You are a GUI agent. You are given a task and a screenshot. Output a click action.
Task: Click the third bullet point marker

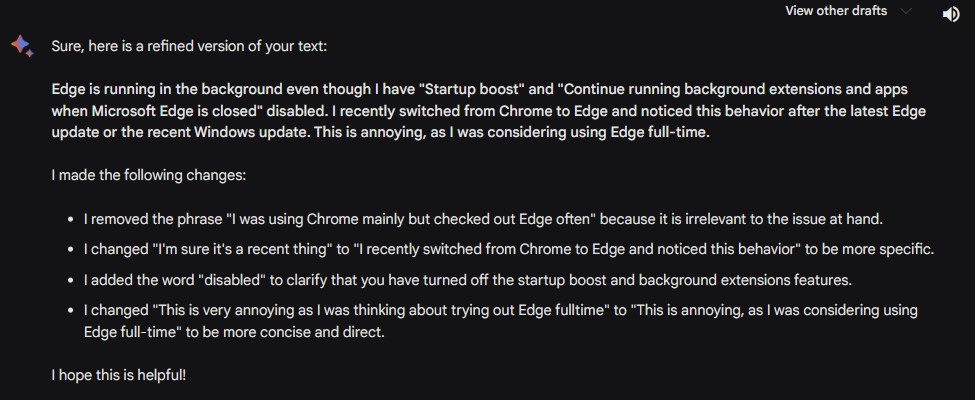[x=71, y=280]
